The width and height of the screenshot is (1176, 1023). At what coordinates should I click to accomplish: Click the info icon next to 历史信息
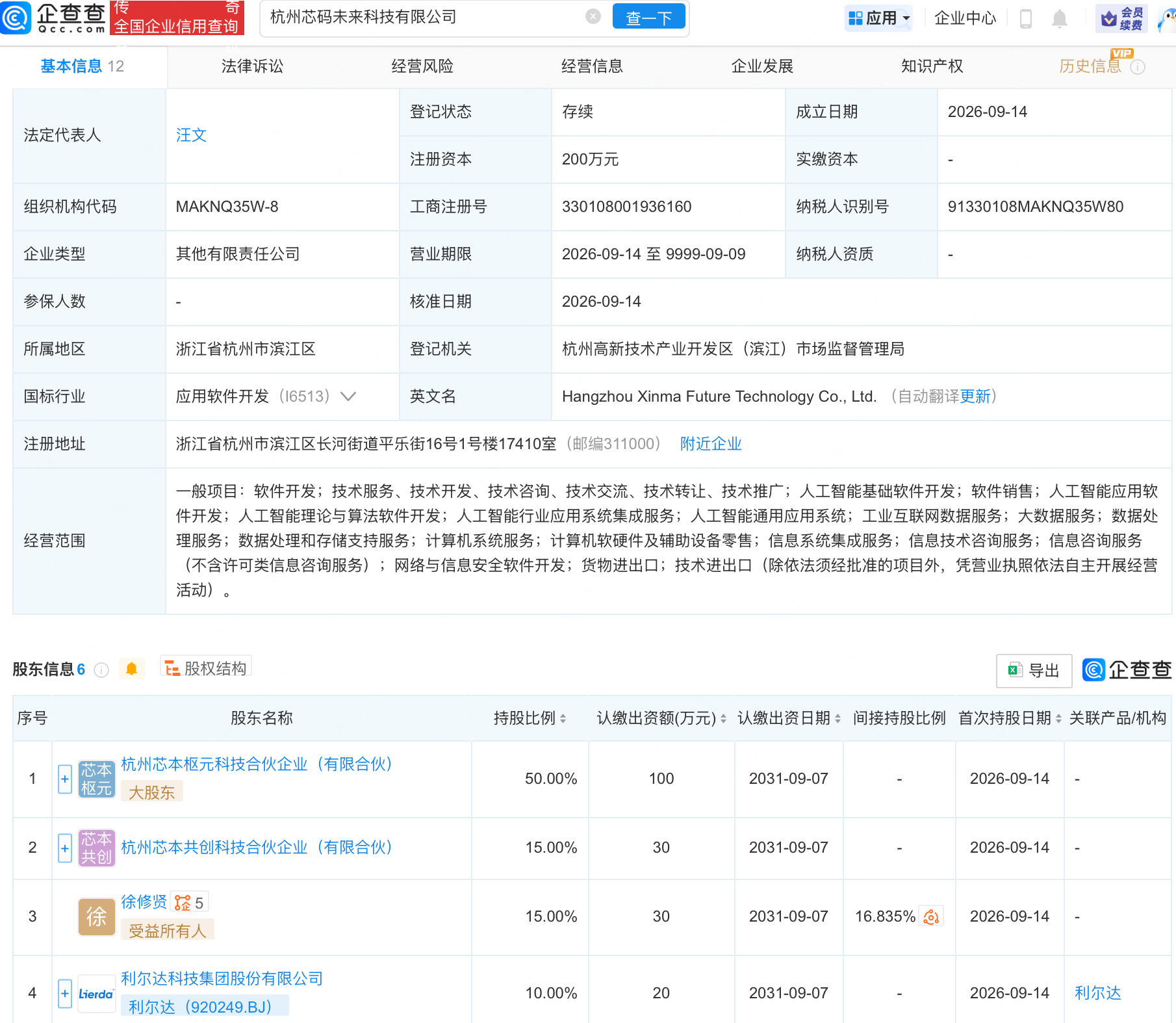point(1138,67)
